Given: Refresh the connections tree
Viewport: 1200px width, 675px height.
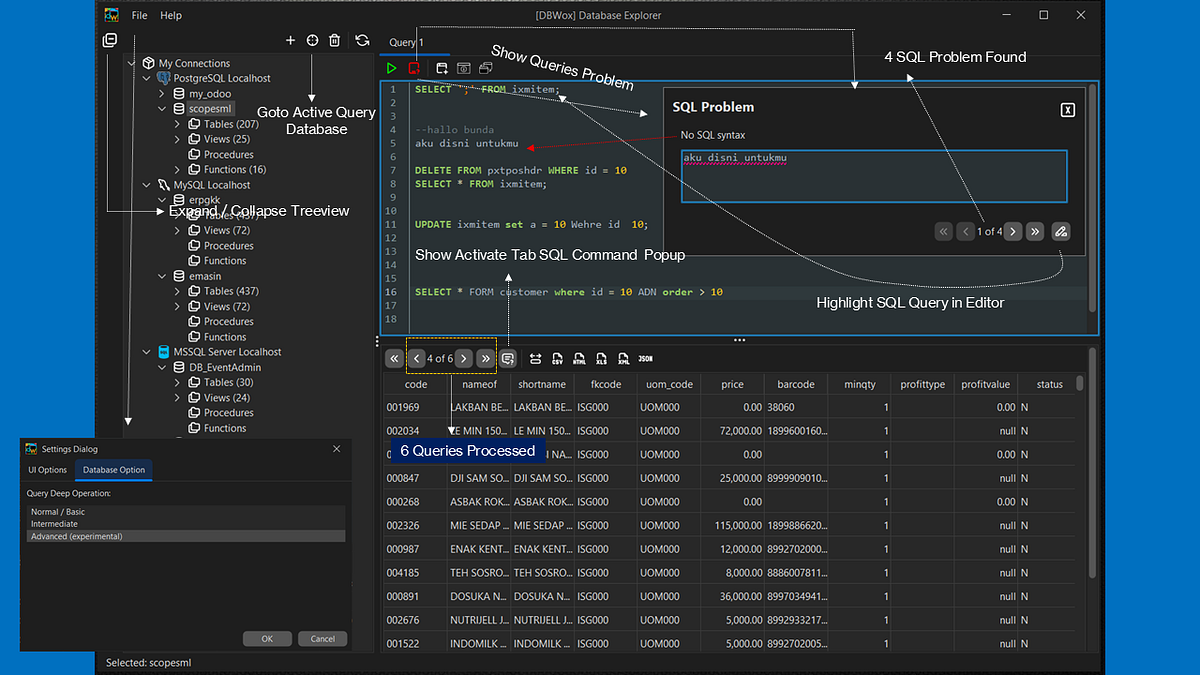Looking at the screenshot, I should (362, 41).
